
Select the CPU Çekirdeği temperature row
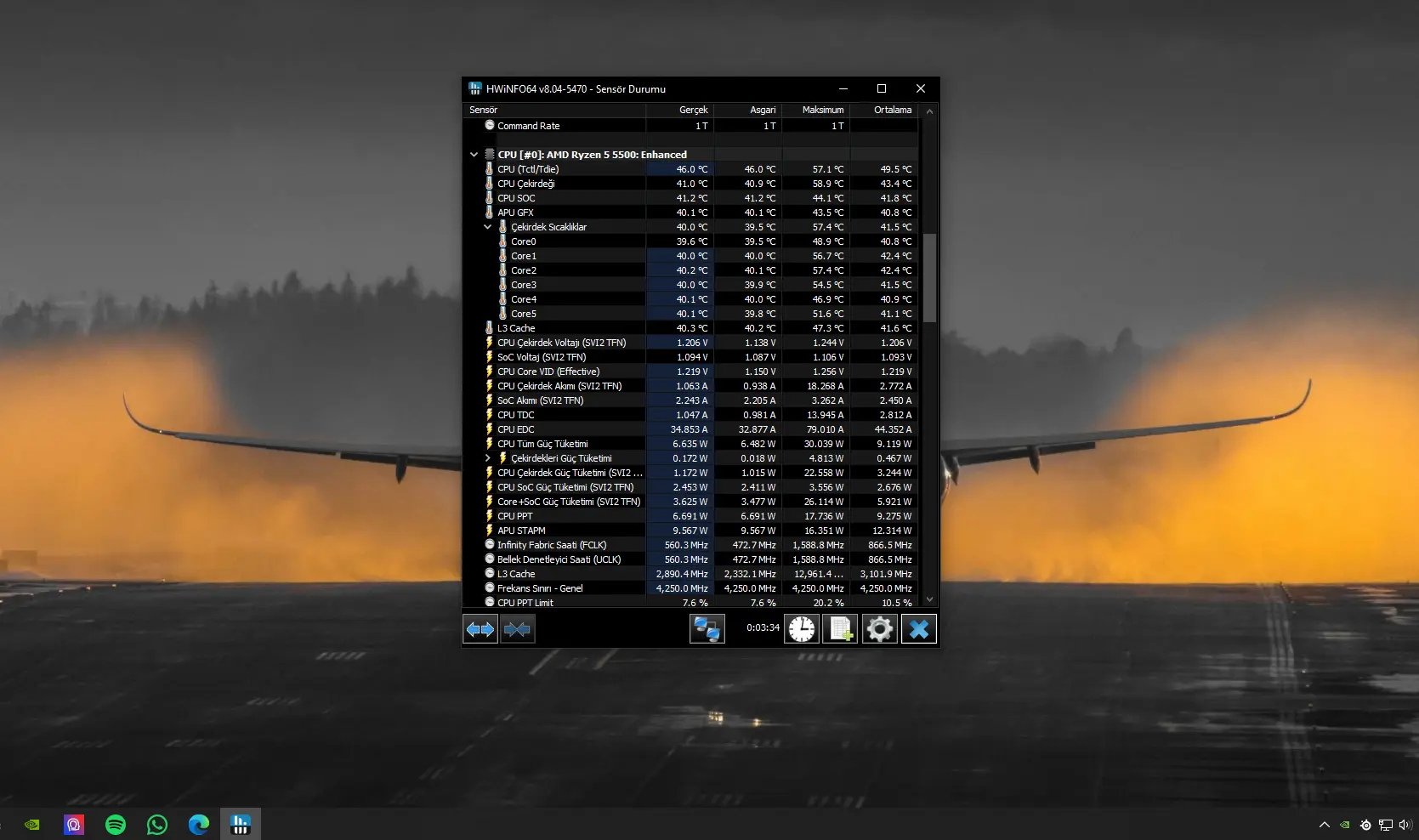point(690,184)
